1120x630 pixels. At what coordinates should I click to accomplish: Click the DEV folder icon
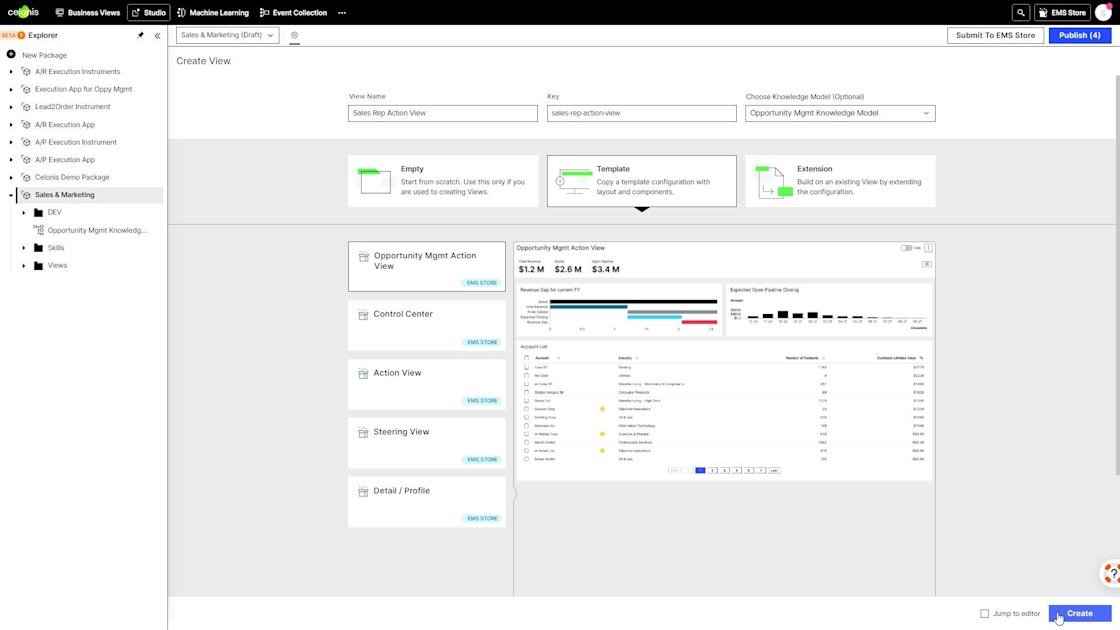(x=39, y=212)
